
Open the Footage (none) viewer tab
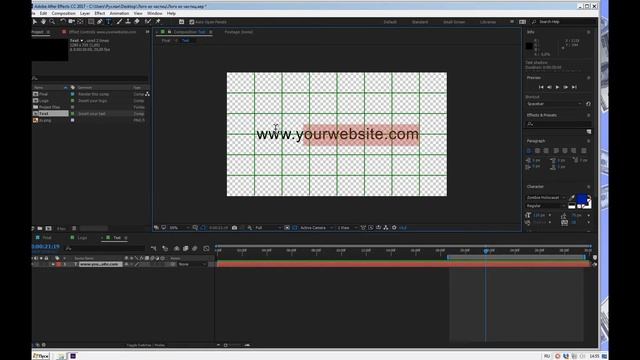click(238, 32)
